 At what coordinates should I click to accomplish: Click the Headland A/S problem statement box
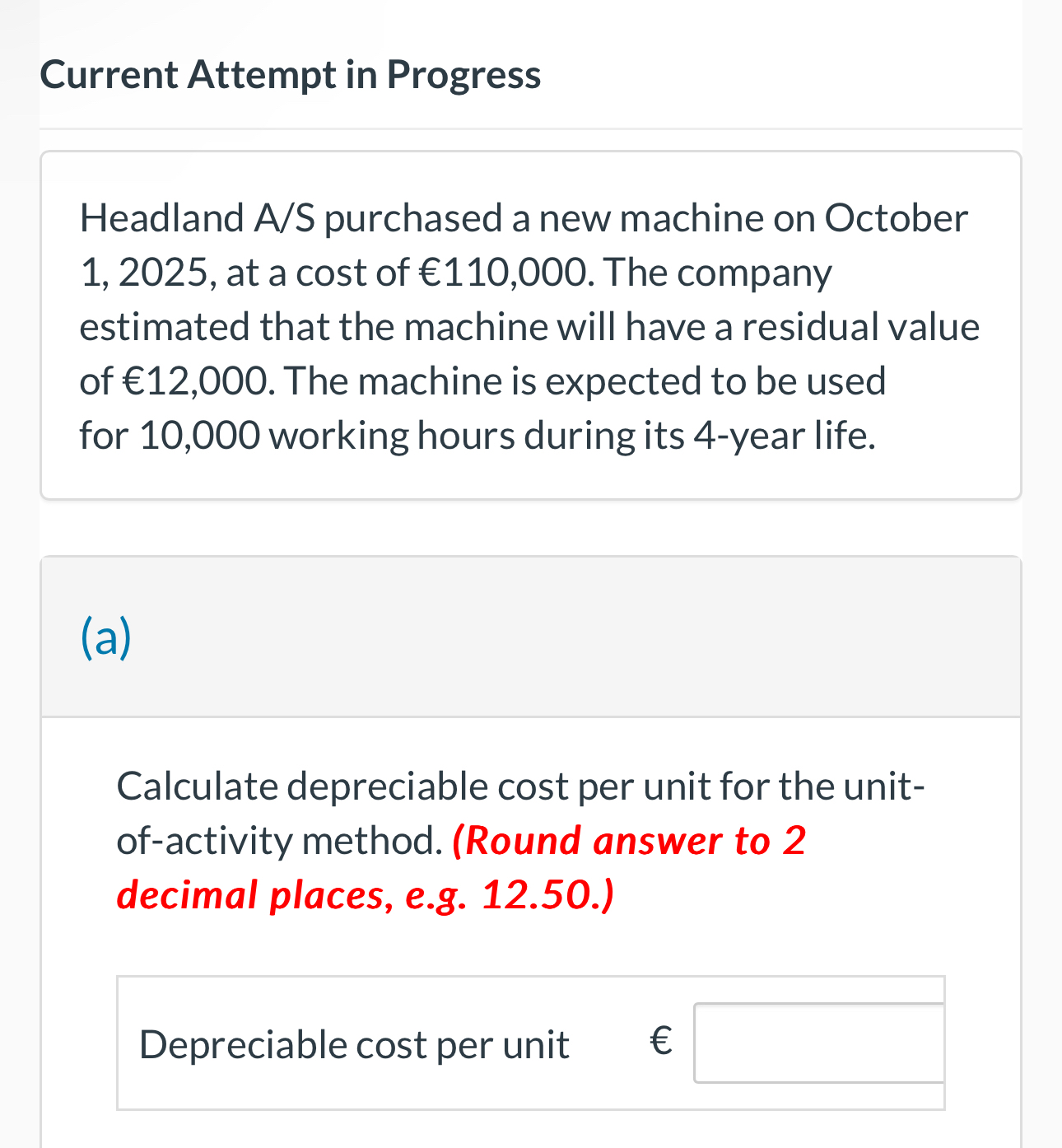point(530,325)
